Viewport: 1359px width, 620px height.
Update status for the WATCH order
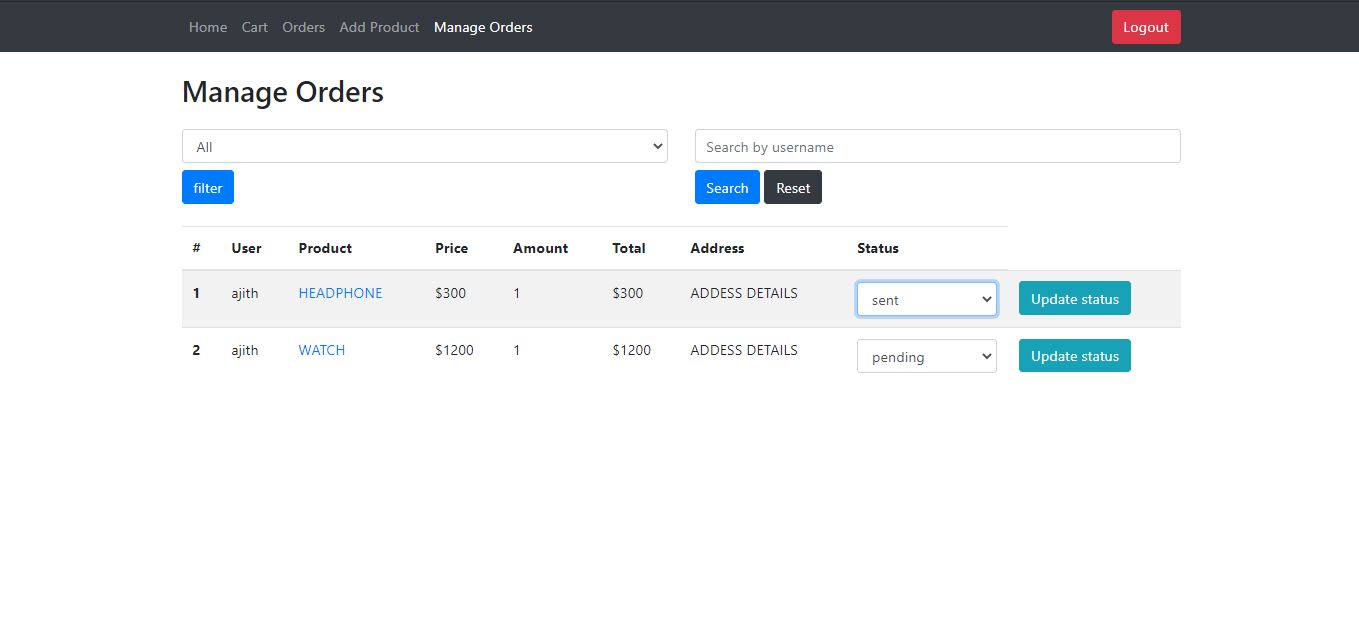[x=1075, y=355]
